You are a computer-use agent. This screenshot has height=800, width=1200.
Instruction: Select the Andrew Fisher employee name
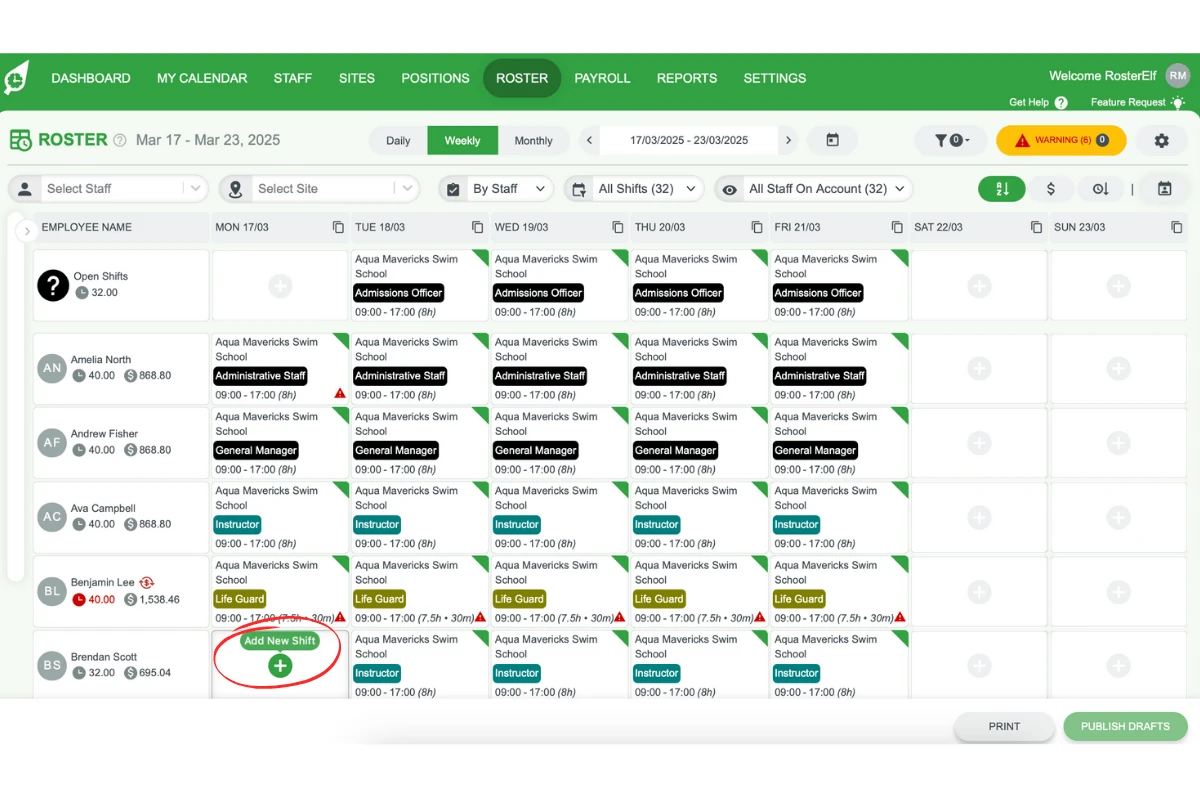point(104,434)
